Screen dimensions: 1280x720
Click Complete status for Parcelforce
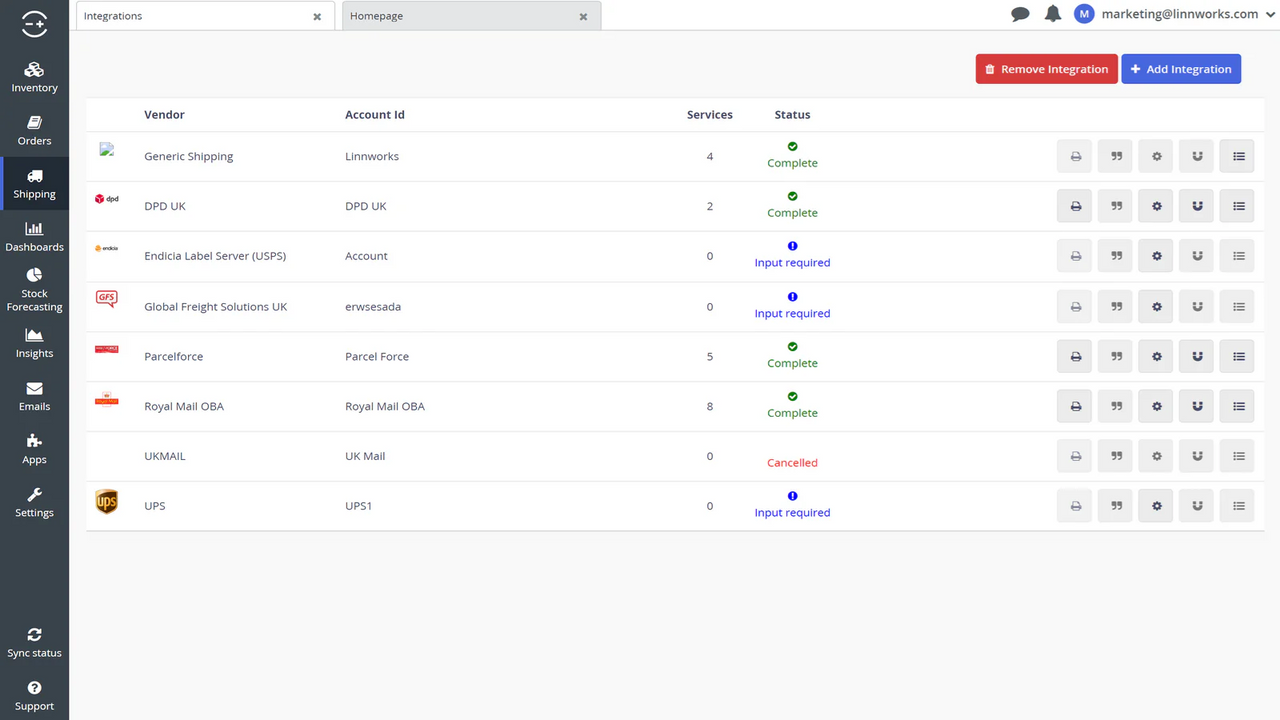point(792,363)
